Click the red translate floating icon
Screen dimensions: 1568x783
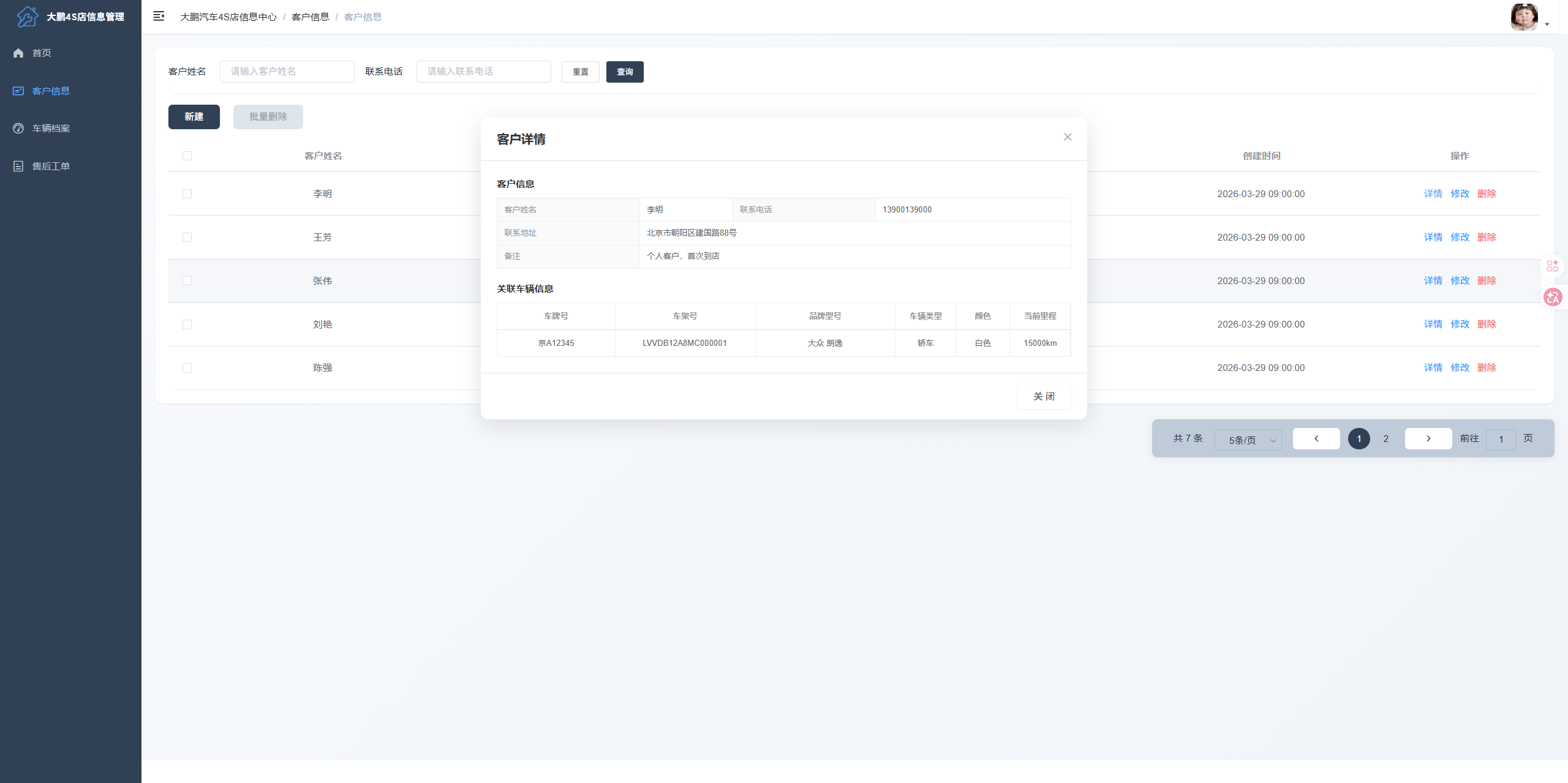click(1553, 298)
